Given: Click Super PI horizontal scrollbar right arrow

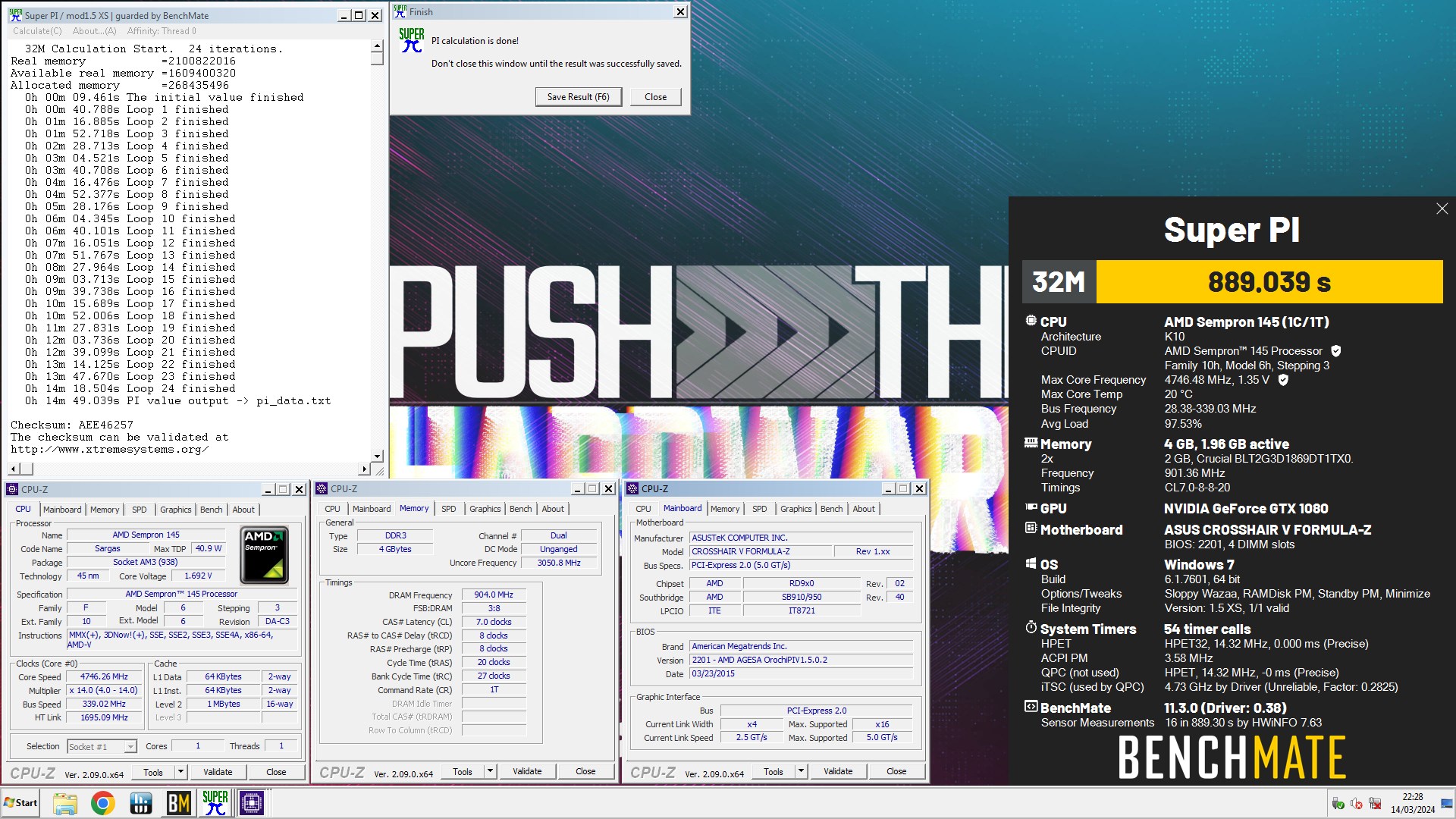Looking at the screenshot, I should pos(365,469).
